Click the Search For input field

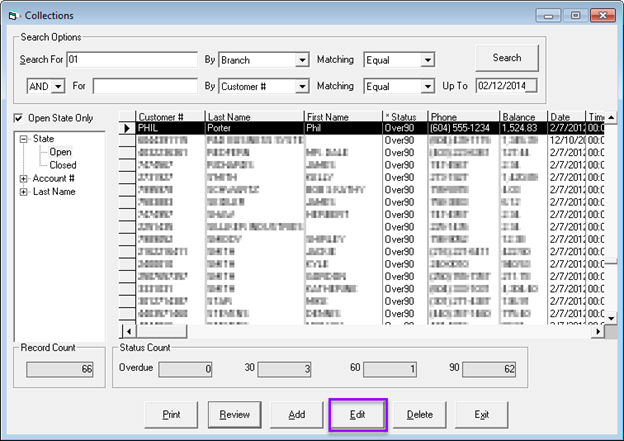click(x=132, y=60)
